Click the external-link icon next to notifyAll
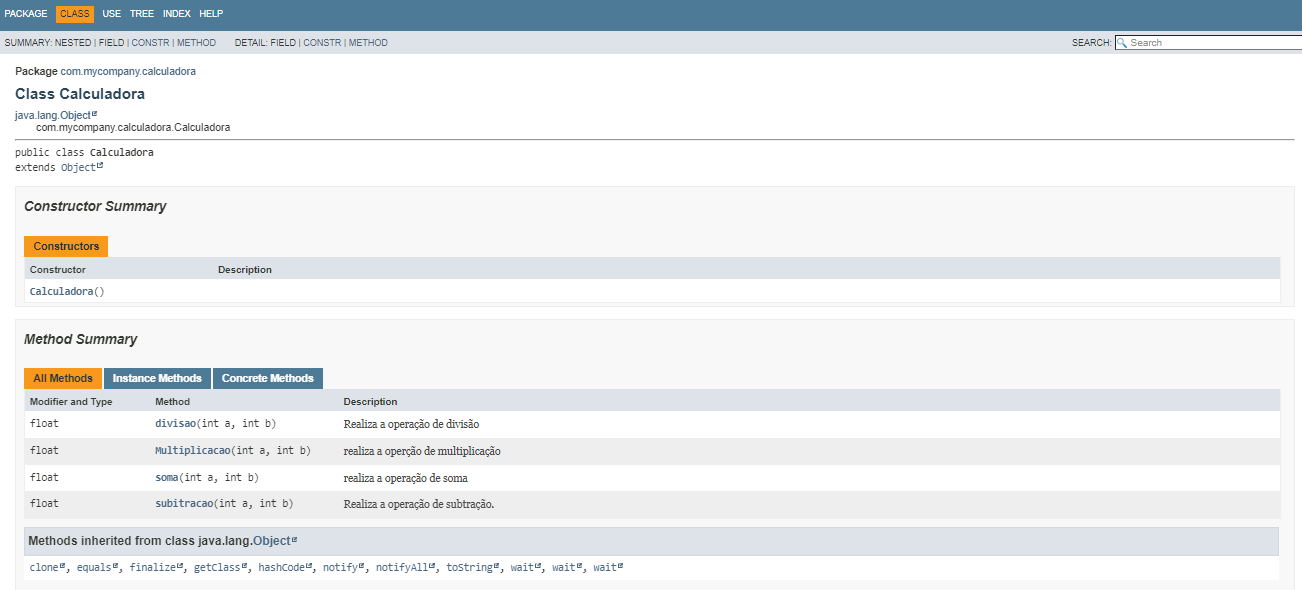Viewport: 1302px width, 590px height. tap(431, 565)
